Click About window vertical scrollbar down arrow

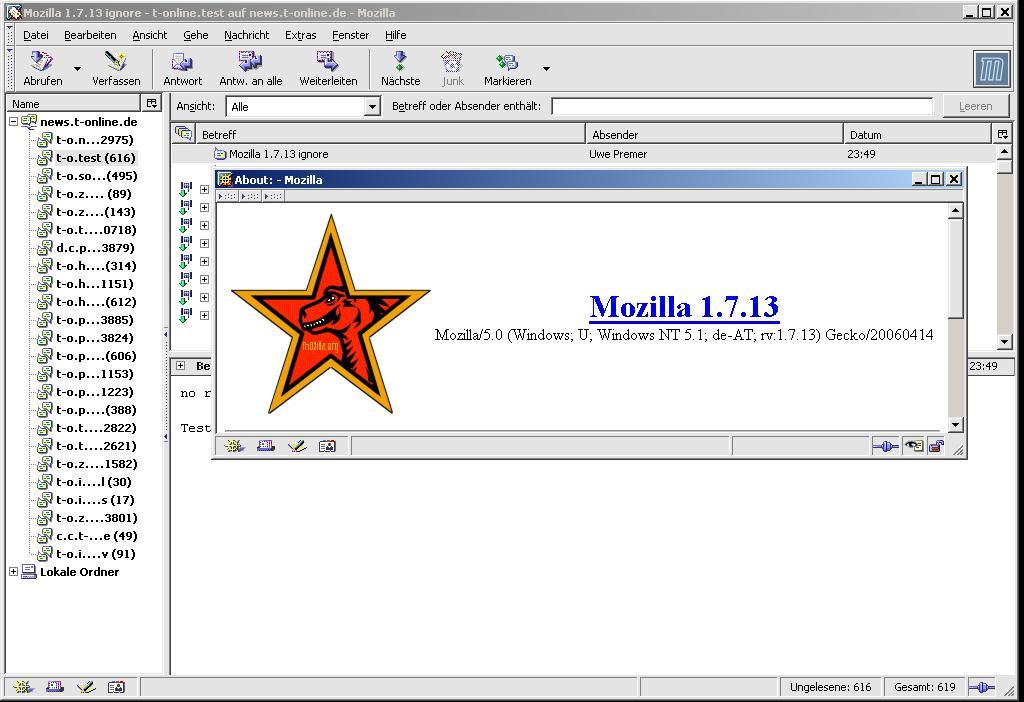[955, 424]
